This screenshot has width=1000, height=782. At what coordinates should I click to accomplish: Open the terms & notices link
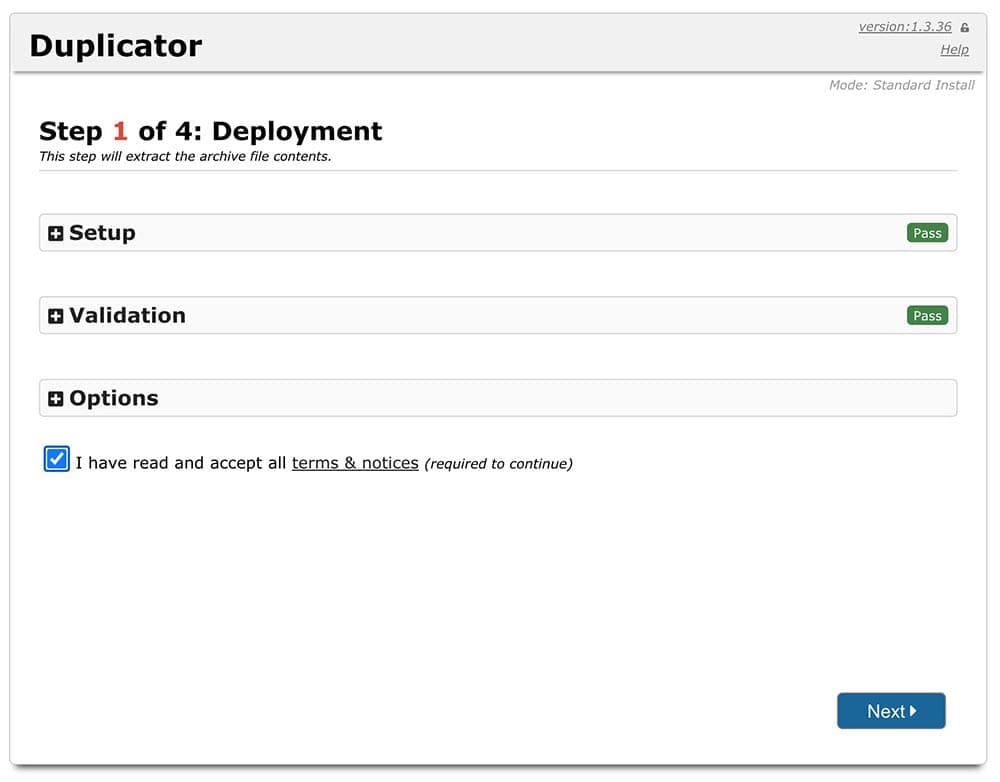click(x=355, y=462)
